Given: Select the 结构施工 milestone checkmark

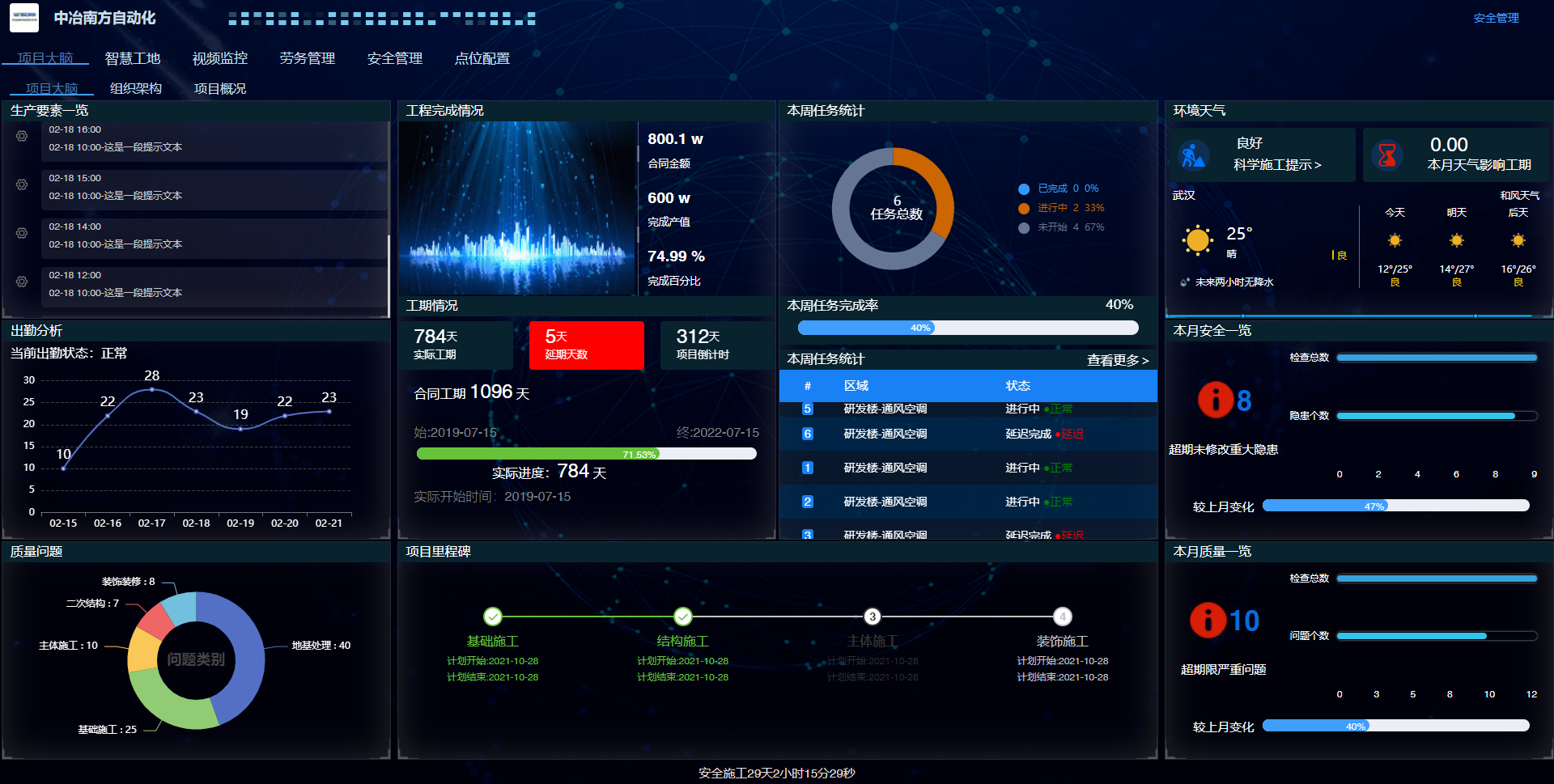Looking at the screenshot, I should coord(683,617).
